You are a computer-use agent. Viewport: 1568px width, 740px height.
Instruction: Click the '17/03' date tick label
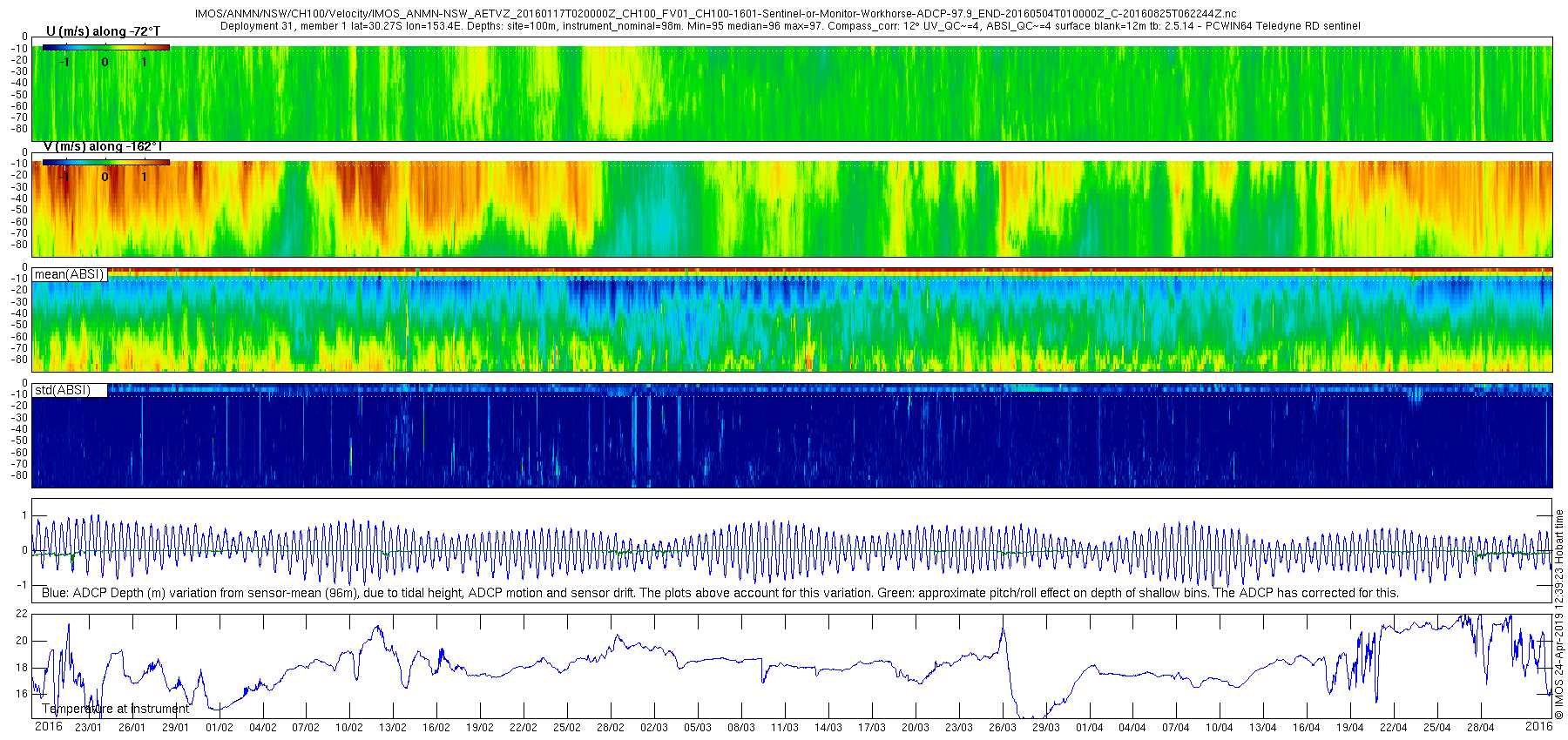[872, 728]
